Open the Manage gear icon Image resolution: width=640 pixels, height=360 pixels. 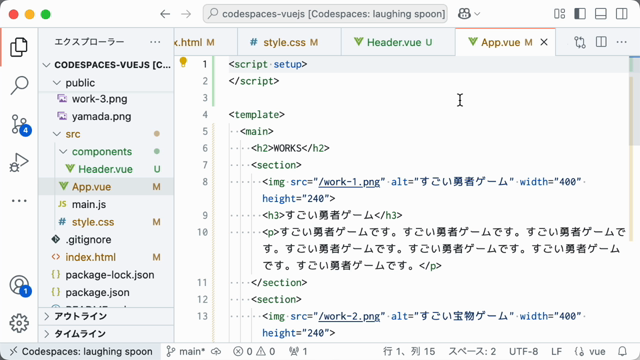tap(19, 323)
